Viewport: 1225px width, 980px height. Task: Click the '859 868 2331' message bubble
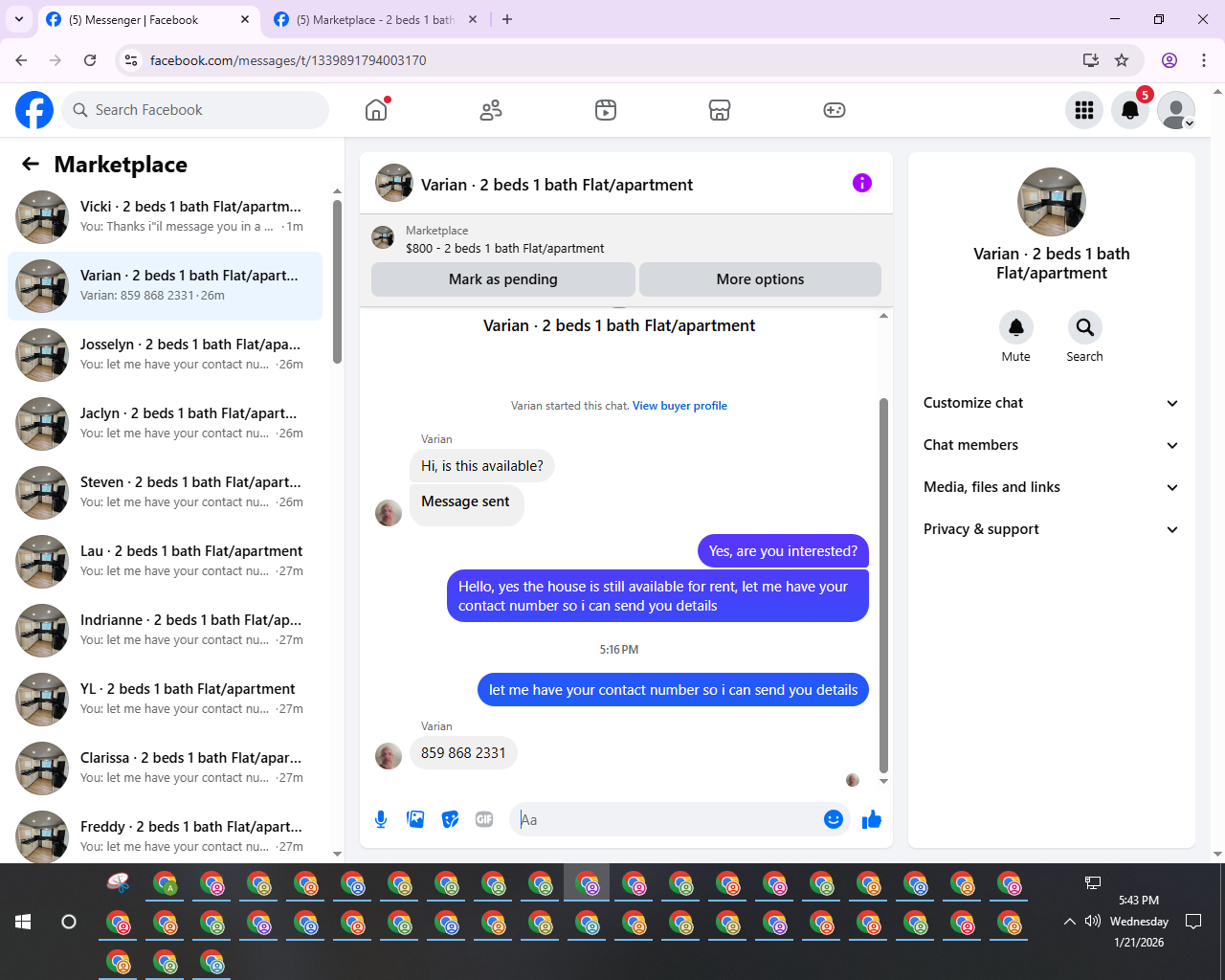click(463, 753)
